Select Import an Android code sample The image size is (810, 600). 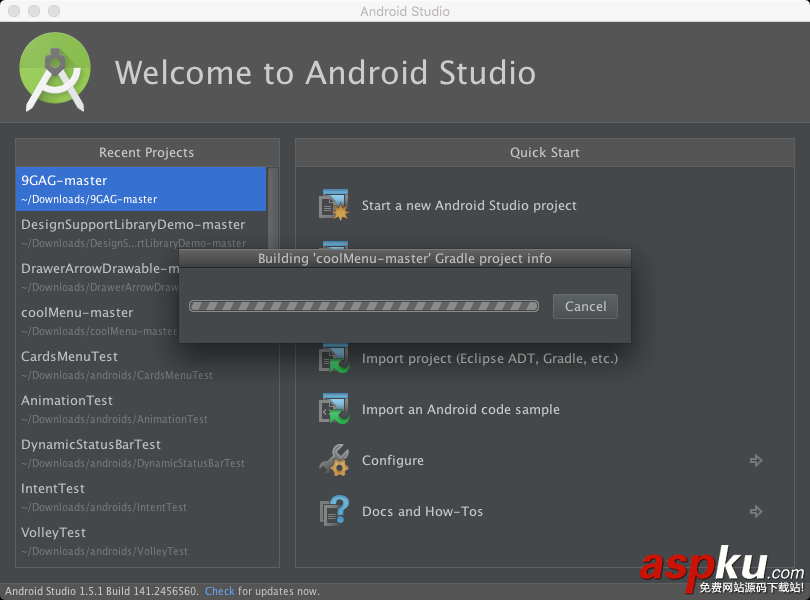(460, 409)
